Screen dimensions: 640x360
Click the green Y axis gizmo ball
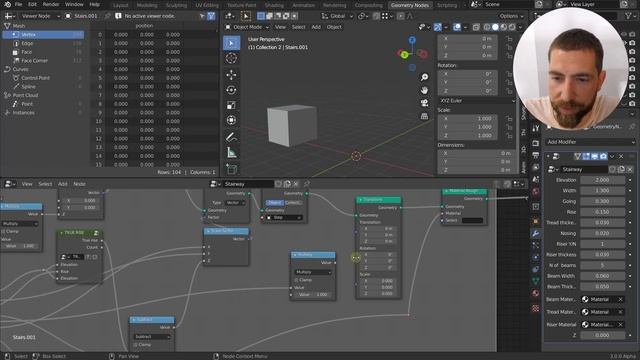click(404, 55)
